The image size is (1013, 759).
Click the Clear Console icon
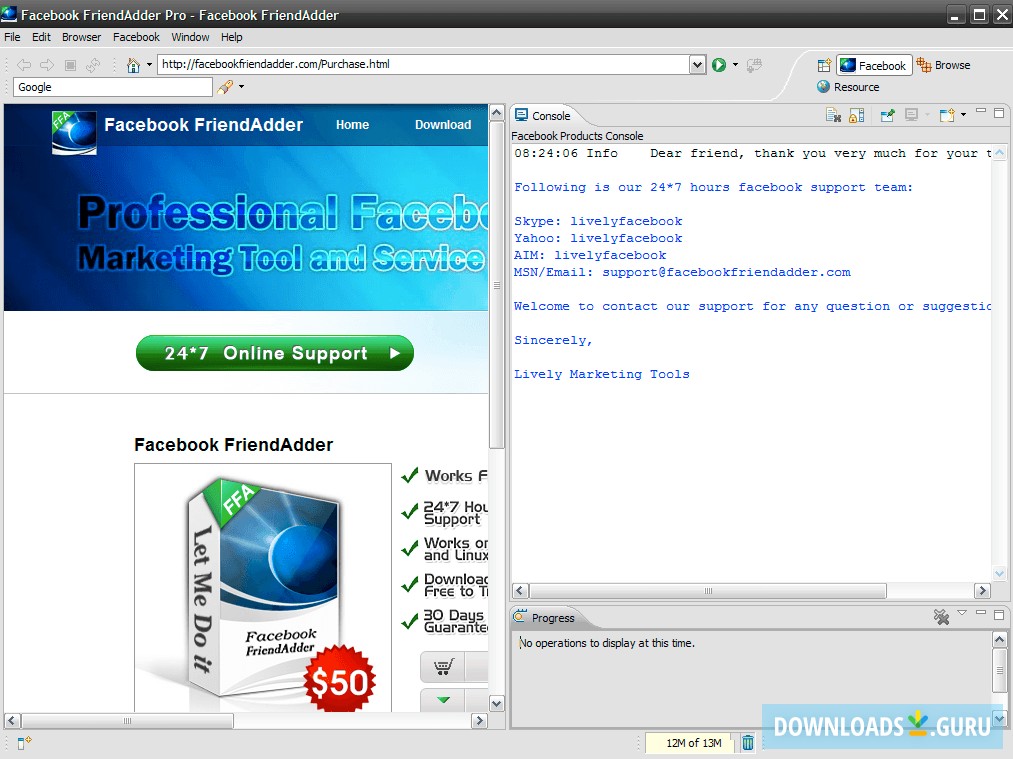tap(833, 116)
